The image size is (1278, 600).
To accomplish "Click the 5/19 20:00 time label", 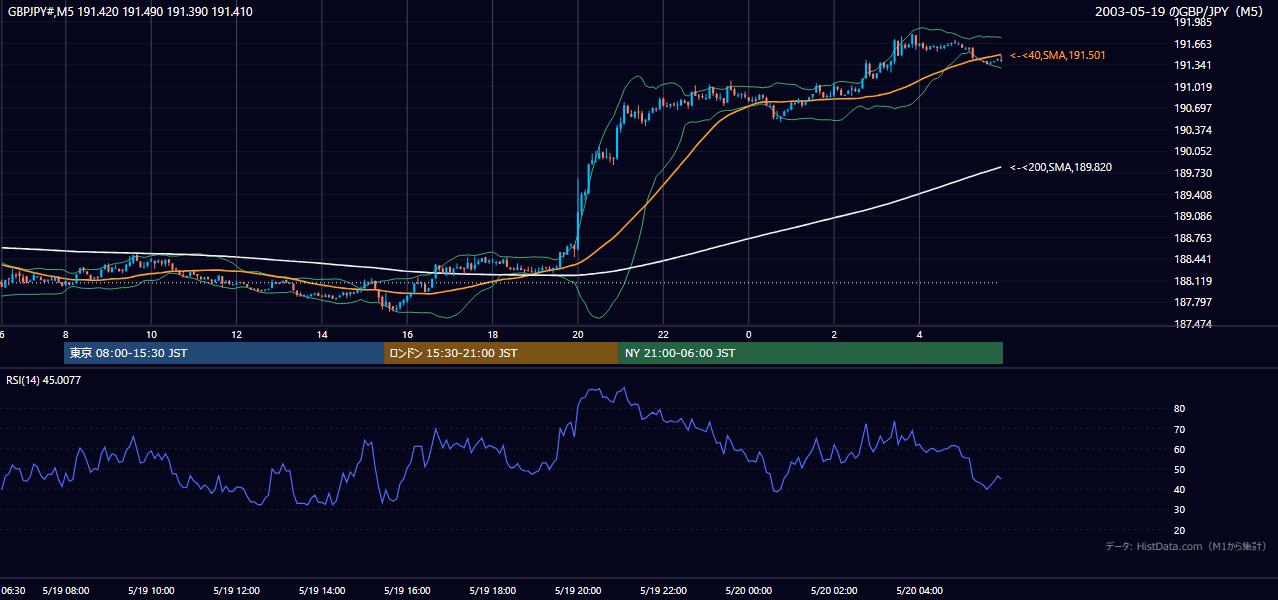I will coord(578,591).
